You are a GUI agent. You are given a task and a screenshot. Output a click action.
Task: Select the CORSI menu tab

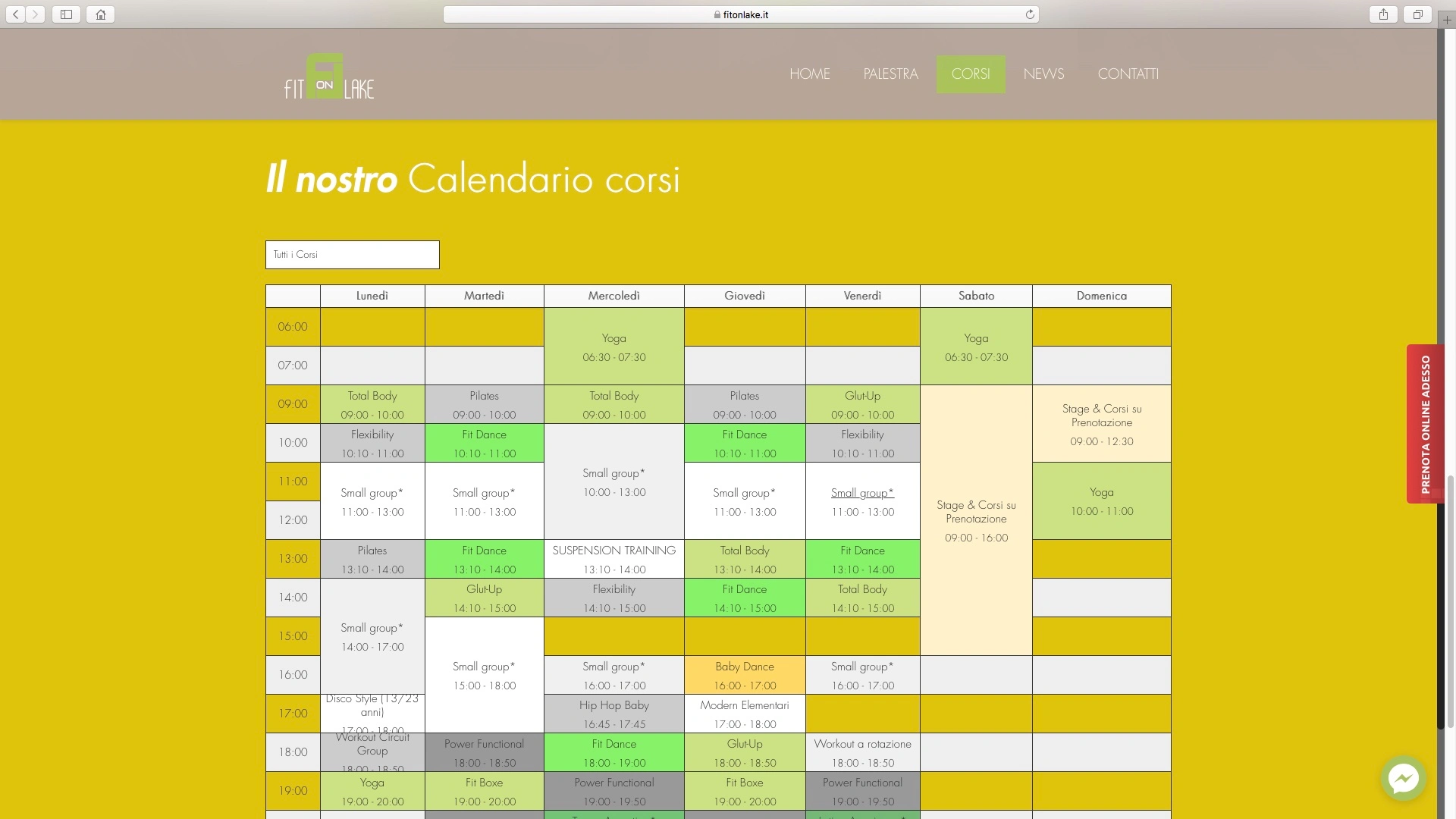coord(971,74)
